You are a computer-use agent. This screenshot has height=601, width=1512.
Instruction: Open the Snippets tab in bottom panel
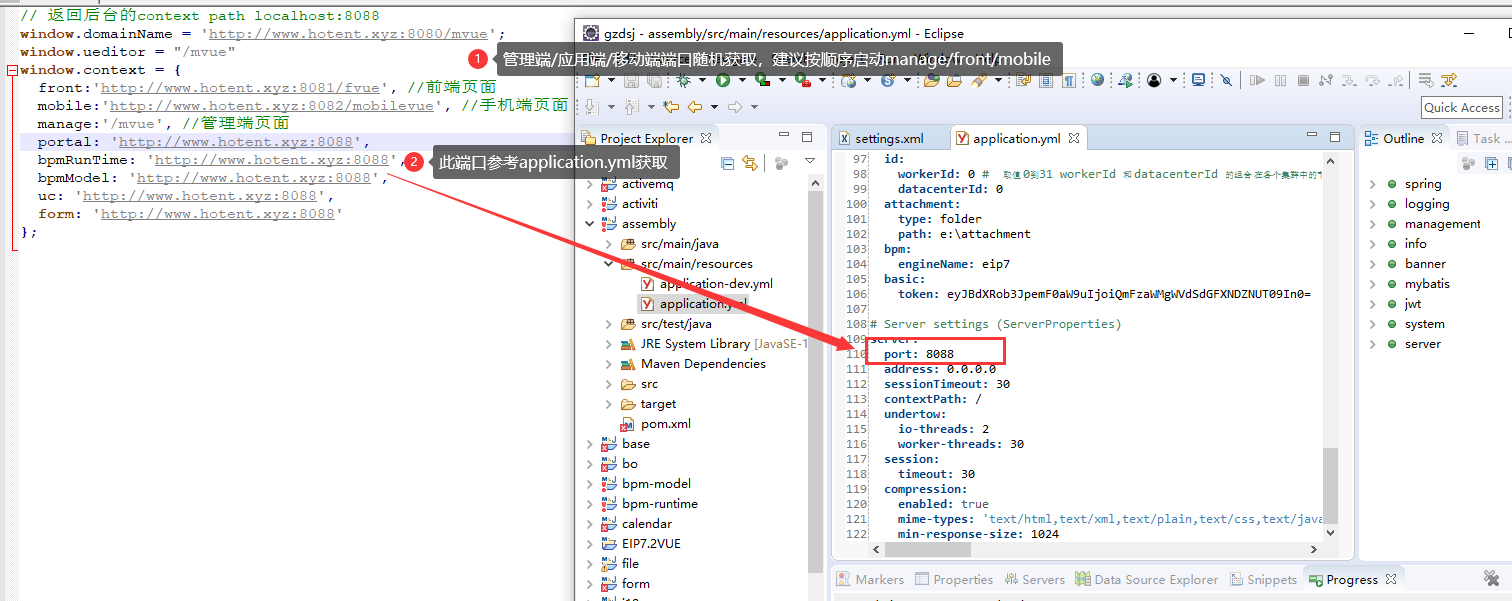point(1263,579)
